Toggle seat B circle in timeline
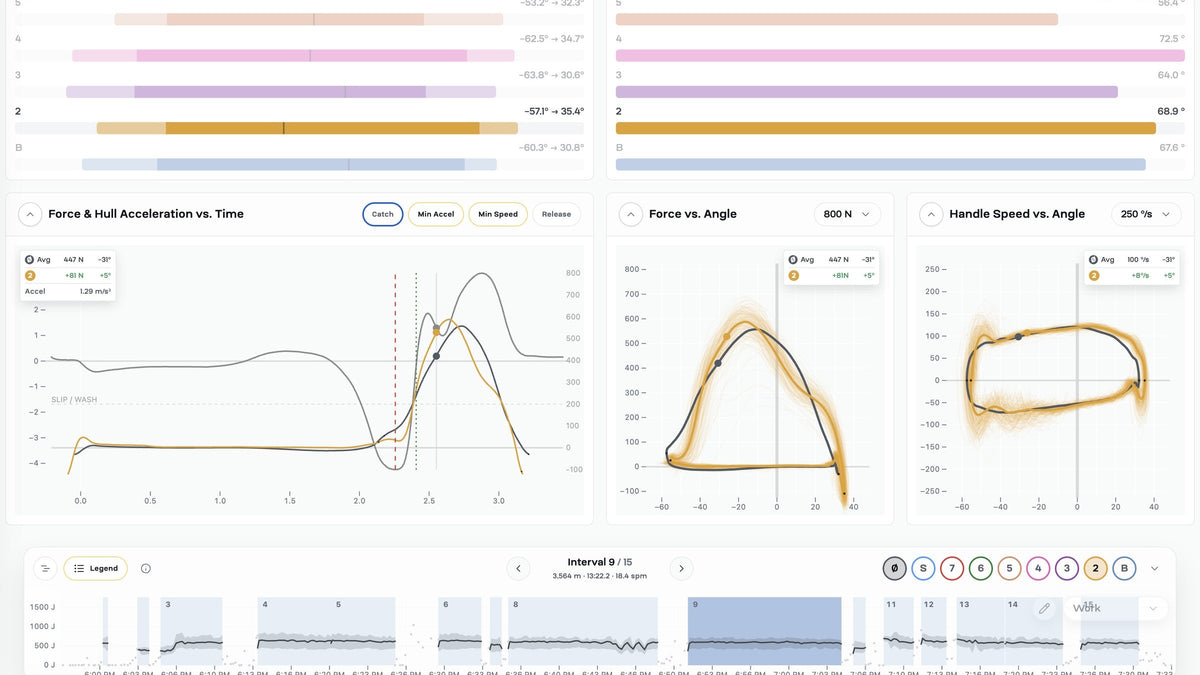 (1124, 569)
